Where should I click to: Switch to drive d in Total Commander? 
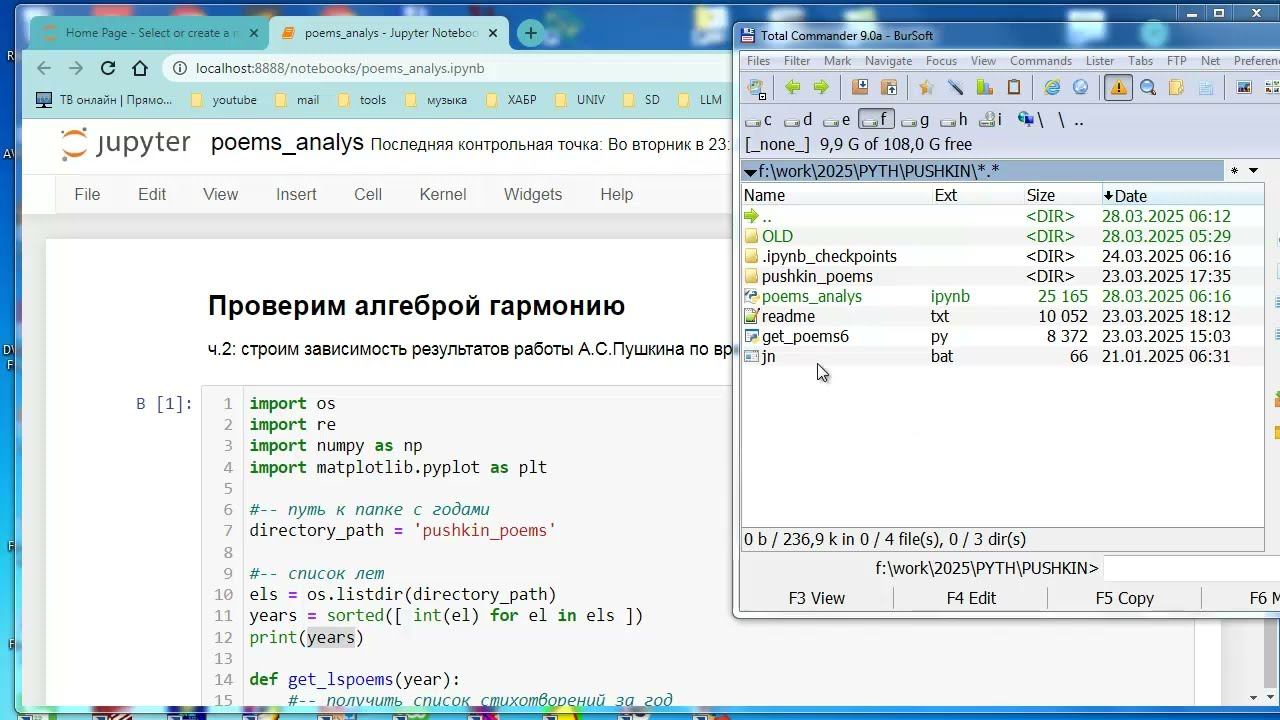(799, 120)
